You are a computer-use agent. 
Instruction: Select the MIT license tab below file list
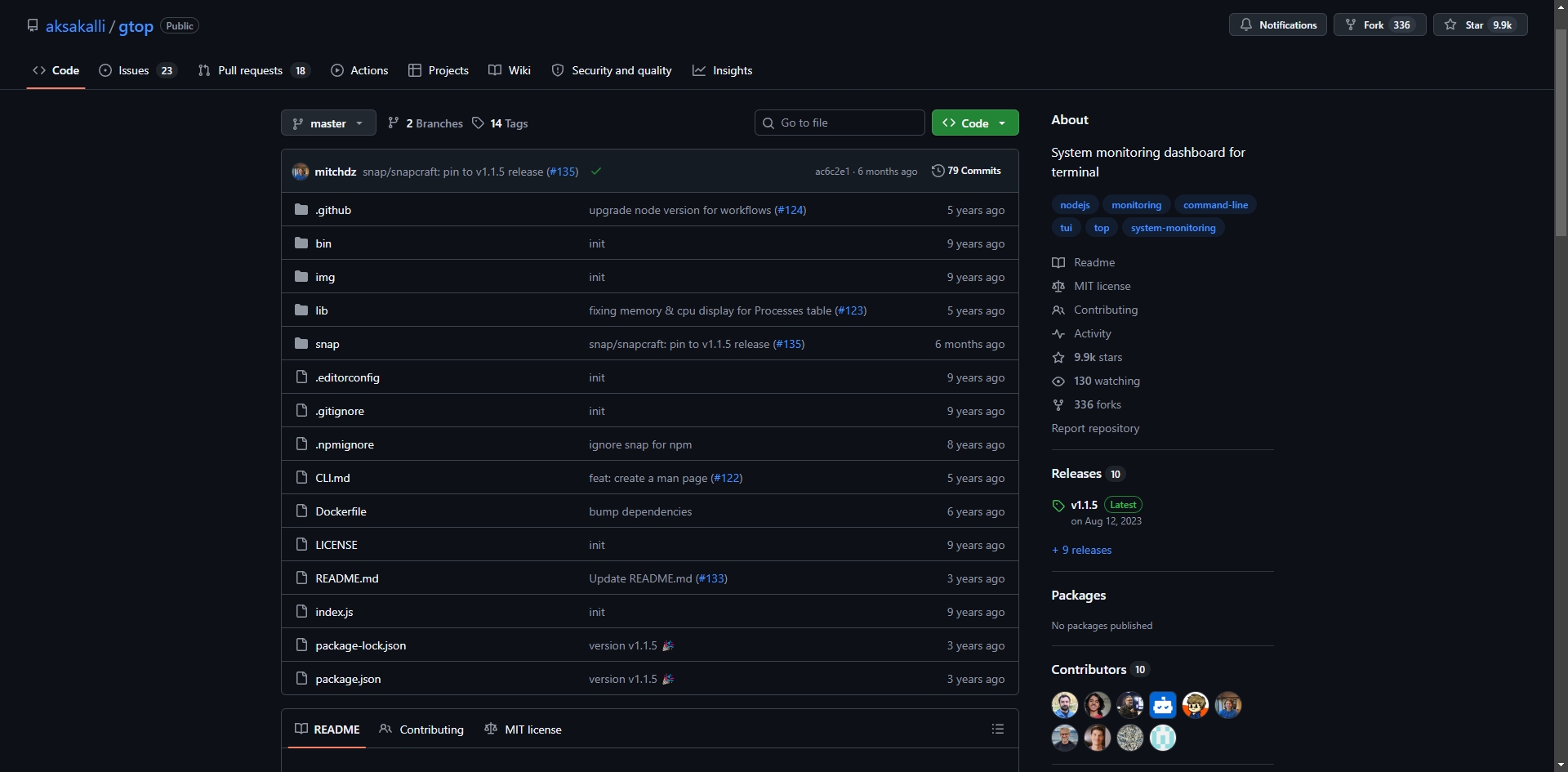pos(523,730)
